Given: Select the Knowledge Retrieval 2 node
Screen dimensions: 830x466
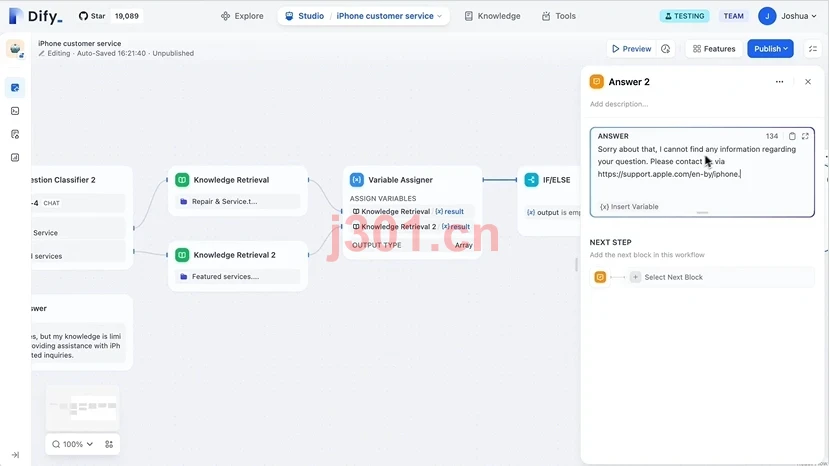Looking at the screenshot, I should click(238, 266).
